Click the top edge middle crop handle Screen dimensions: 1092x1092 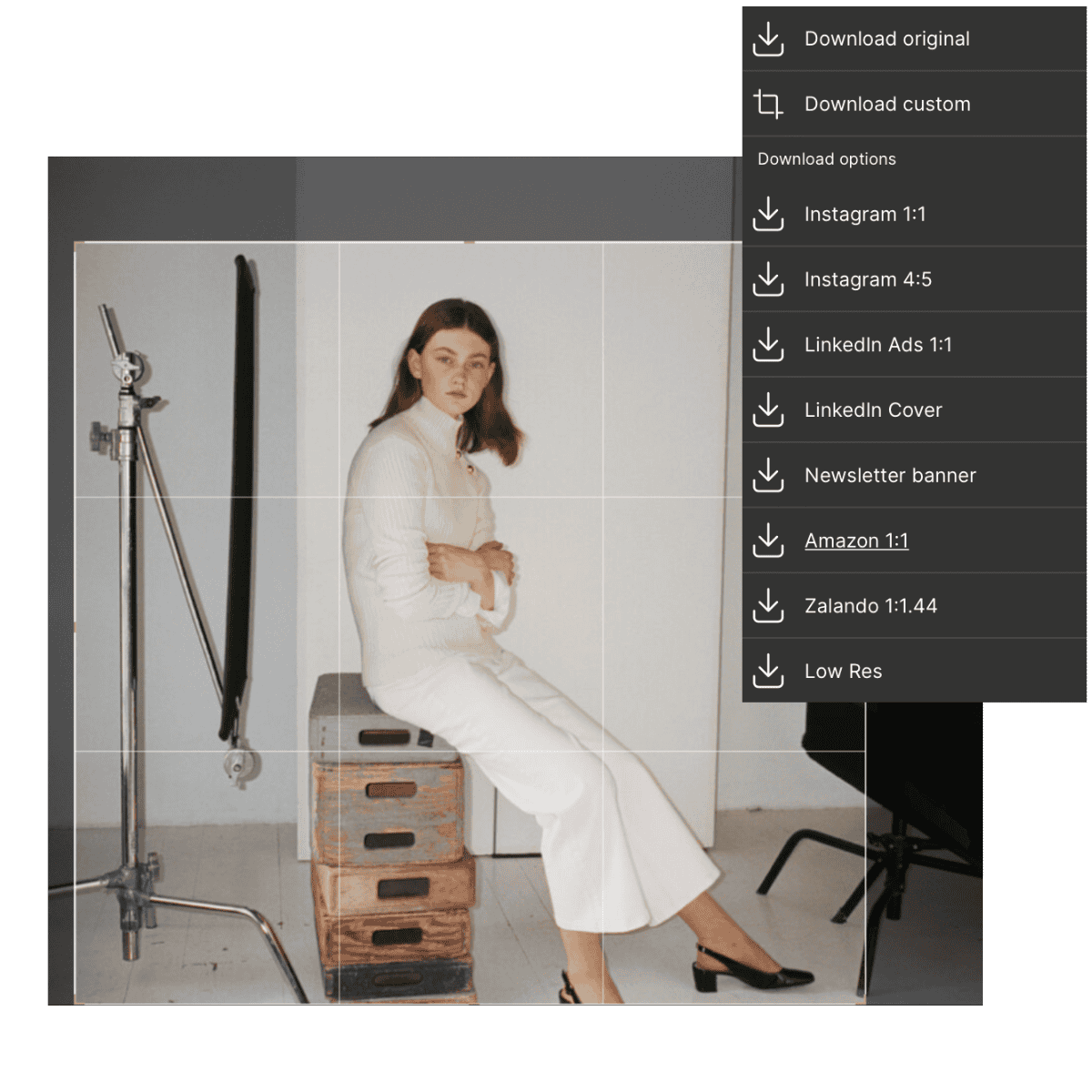[470, 243]
